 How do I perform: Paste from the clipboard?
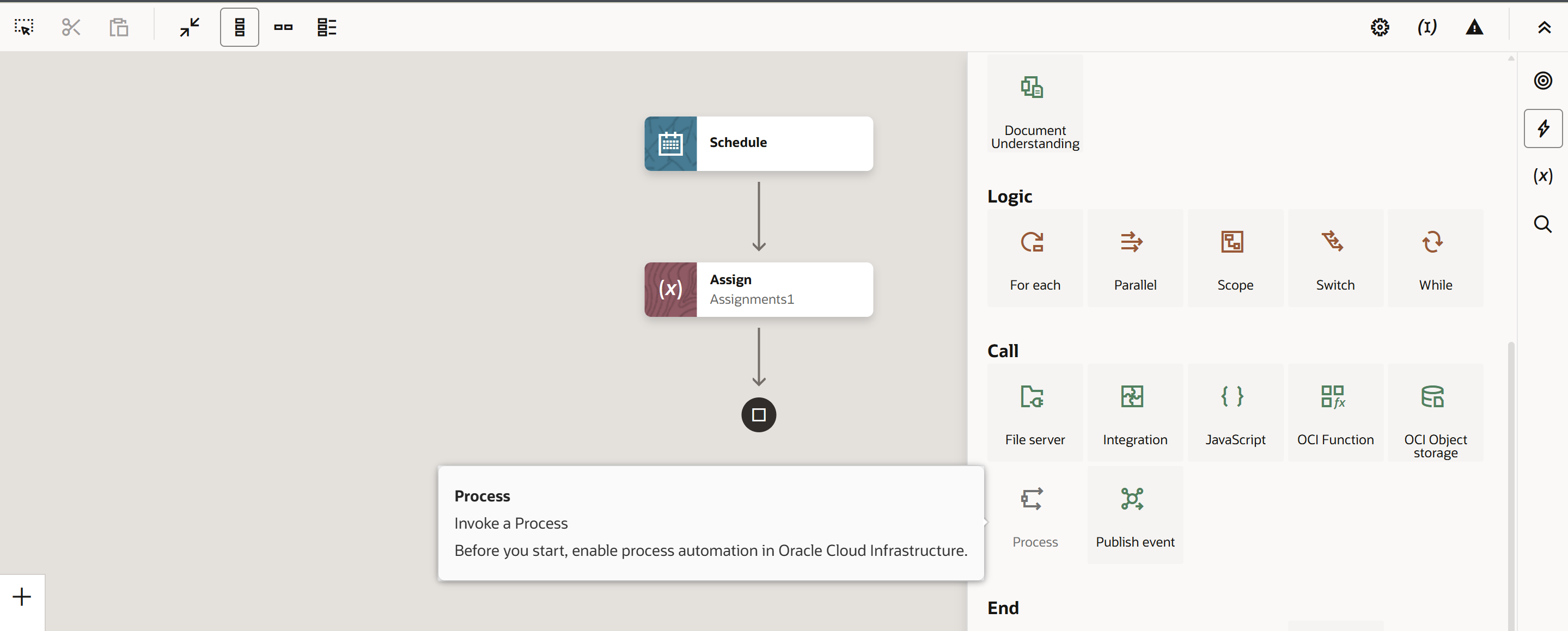pyautogui.click(x=119, y=27)
